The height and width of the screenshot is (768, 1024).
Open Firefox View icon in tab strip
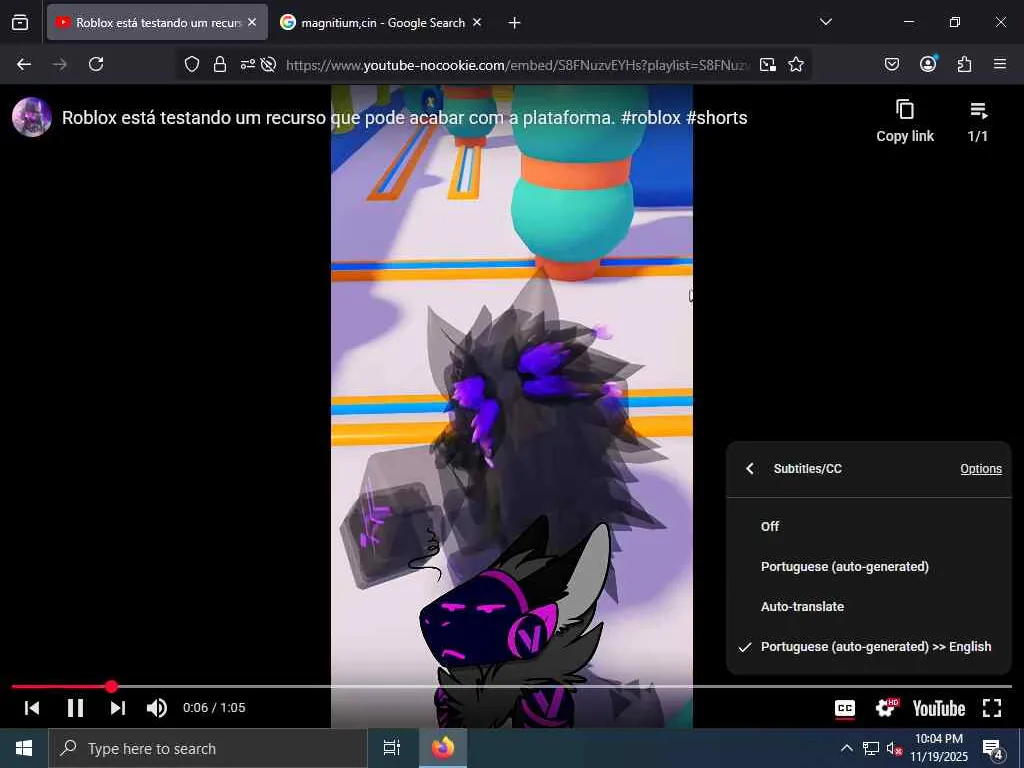(x=20, y=22)
